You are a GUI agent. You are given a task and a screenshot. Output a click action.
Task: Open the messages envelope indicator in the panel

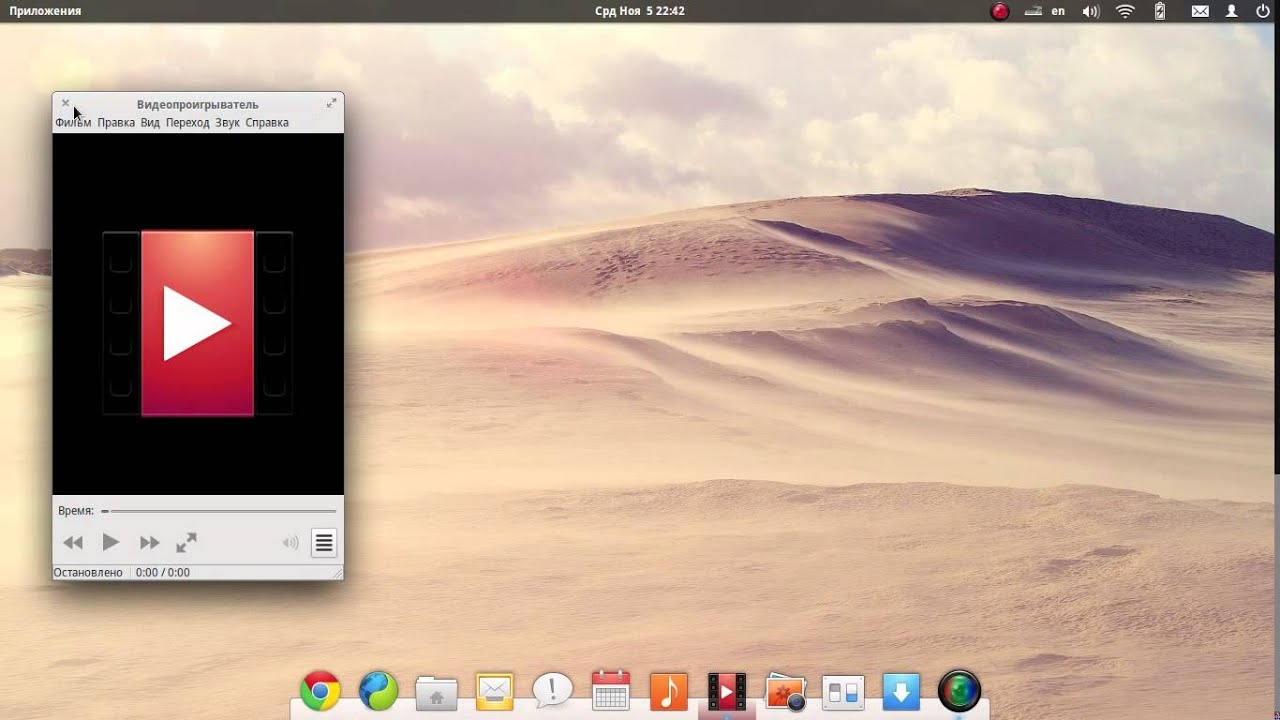[1200, 11]
